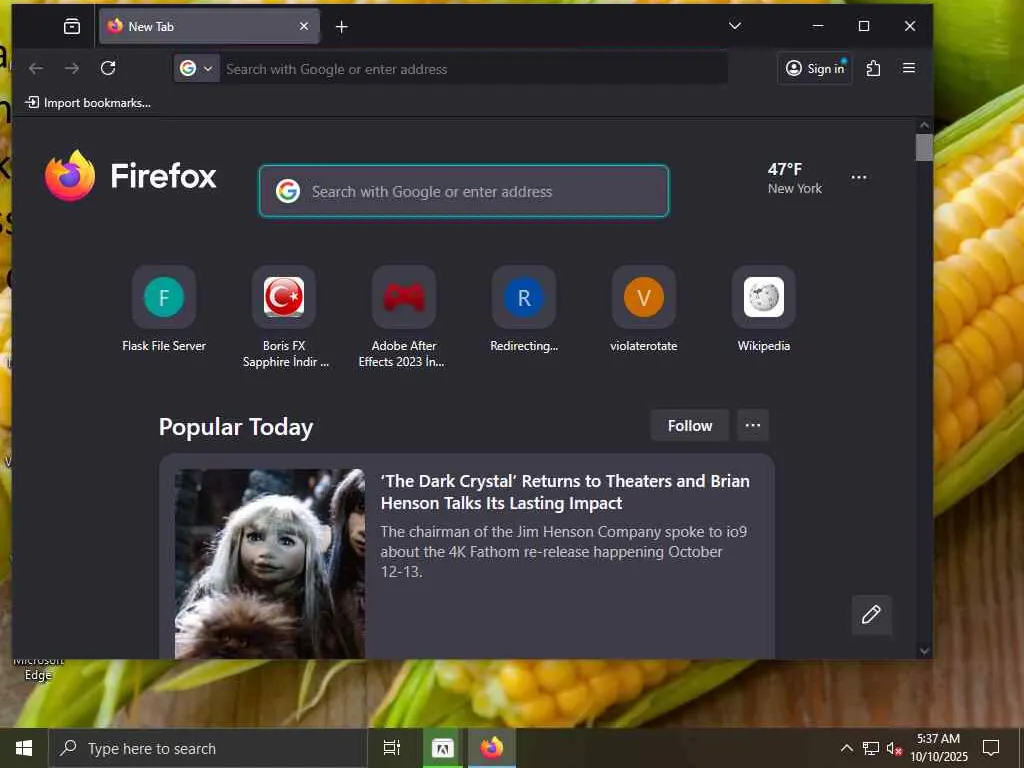Open the Wikipedia shortcut tile
Image resolution: width=1024 pixels, height=768 pixels.
(763, 310)
